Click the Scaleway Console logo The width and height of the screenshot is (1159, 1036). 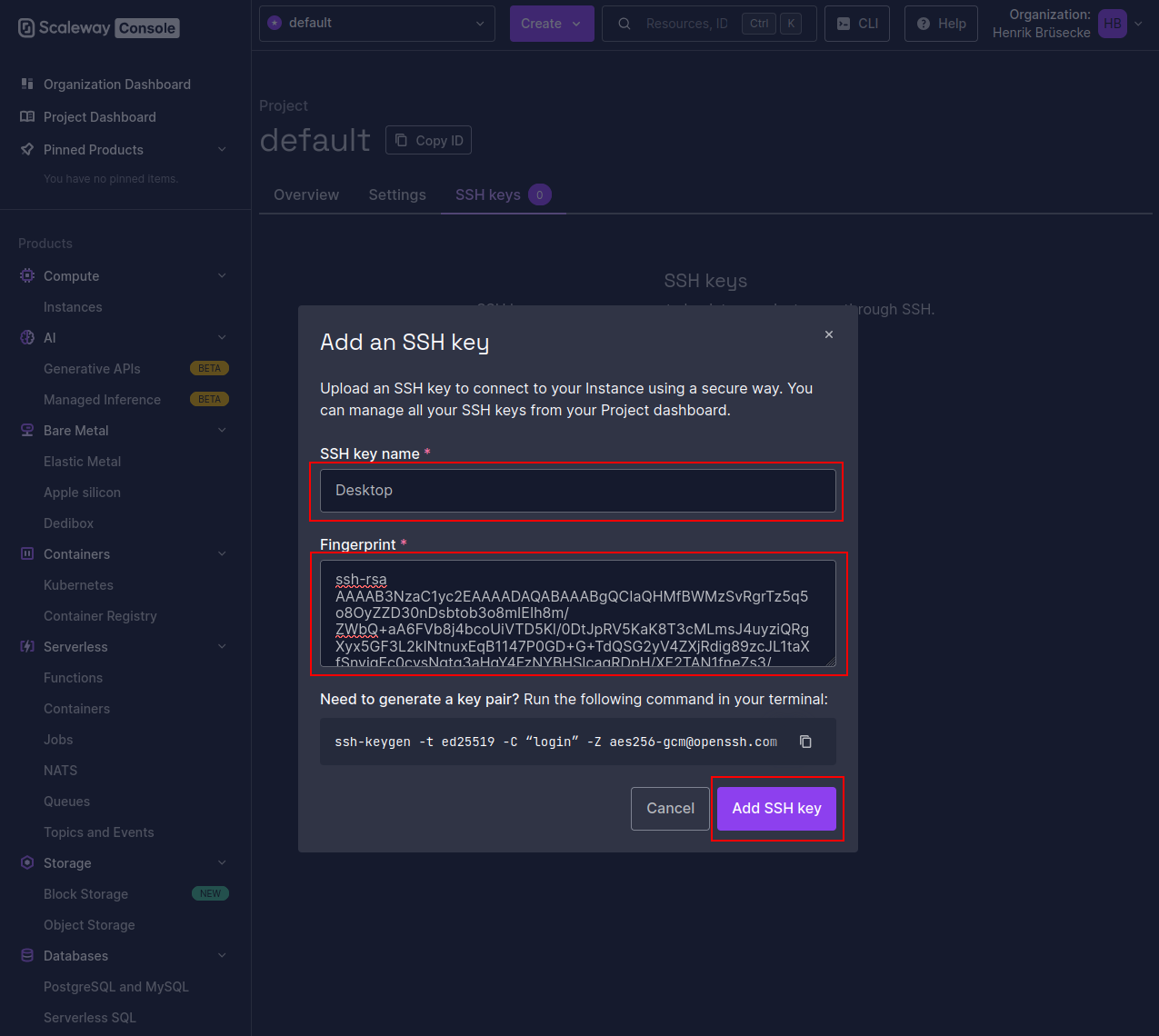98,28
